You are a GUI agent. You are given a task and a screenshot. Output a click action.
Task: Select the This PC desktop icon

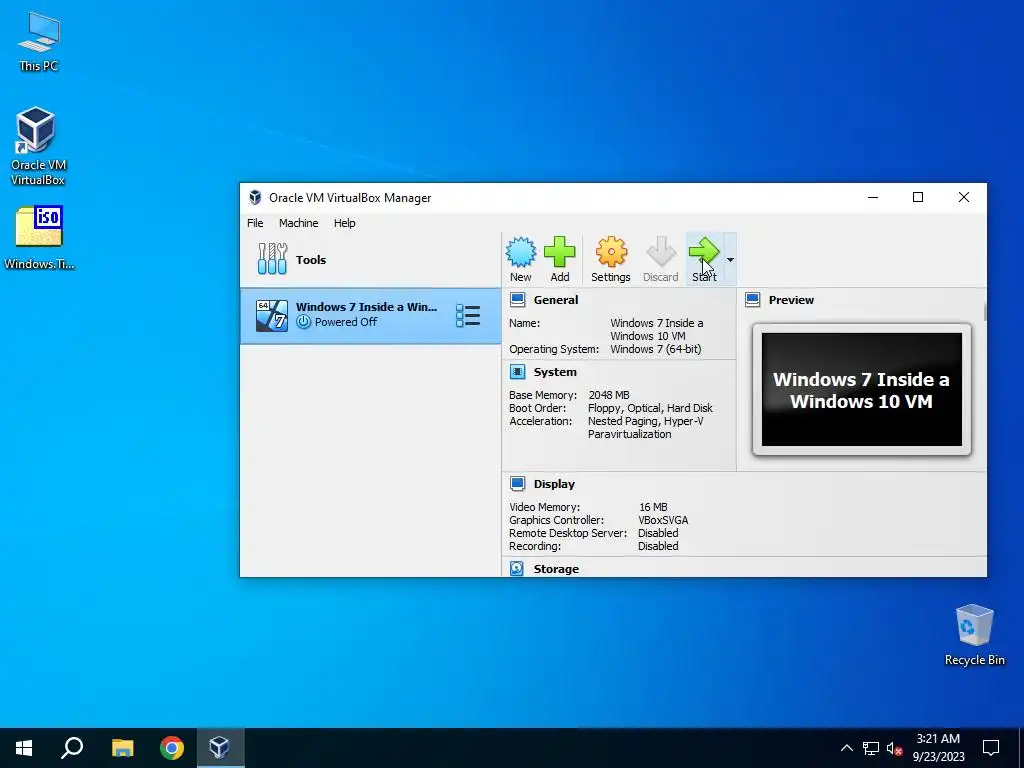[39, 41]
